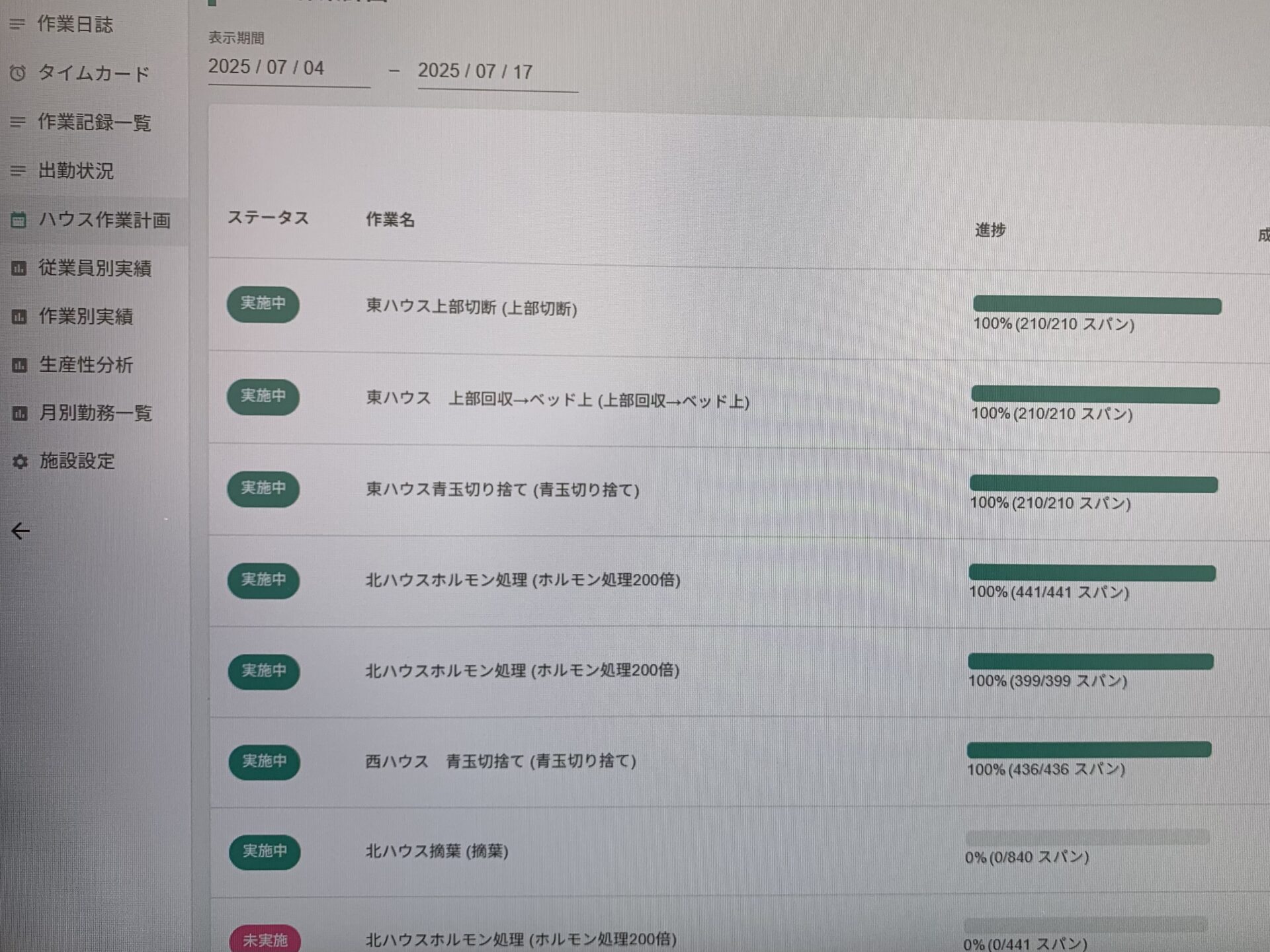The width and height of the screenshot is (1270, 952).
Task: Click progress bar showing 436/436 スパン
Action: click(1089, 750)
